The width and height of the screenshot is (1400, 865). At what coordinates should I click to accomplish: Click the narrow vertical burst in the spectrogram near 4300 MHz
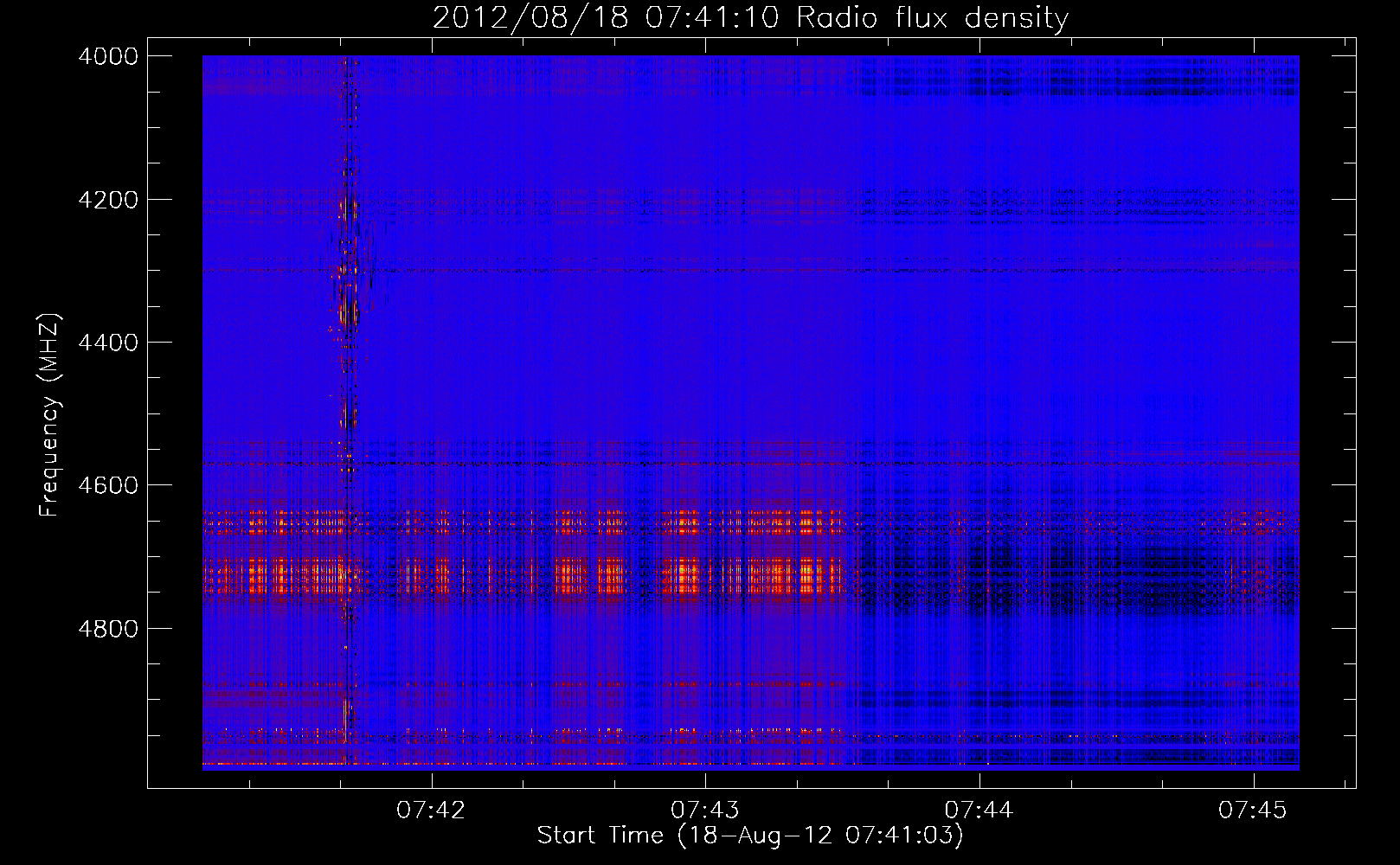pyautogui.click(x=348, y=272)
